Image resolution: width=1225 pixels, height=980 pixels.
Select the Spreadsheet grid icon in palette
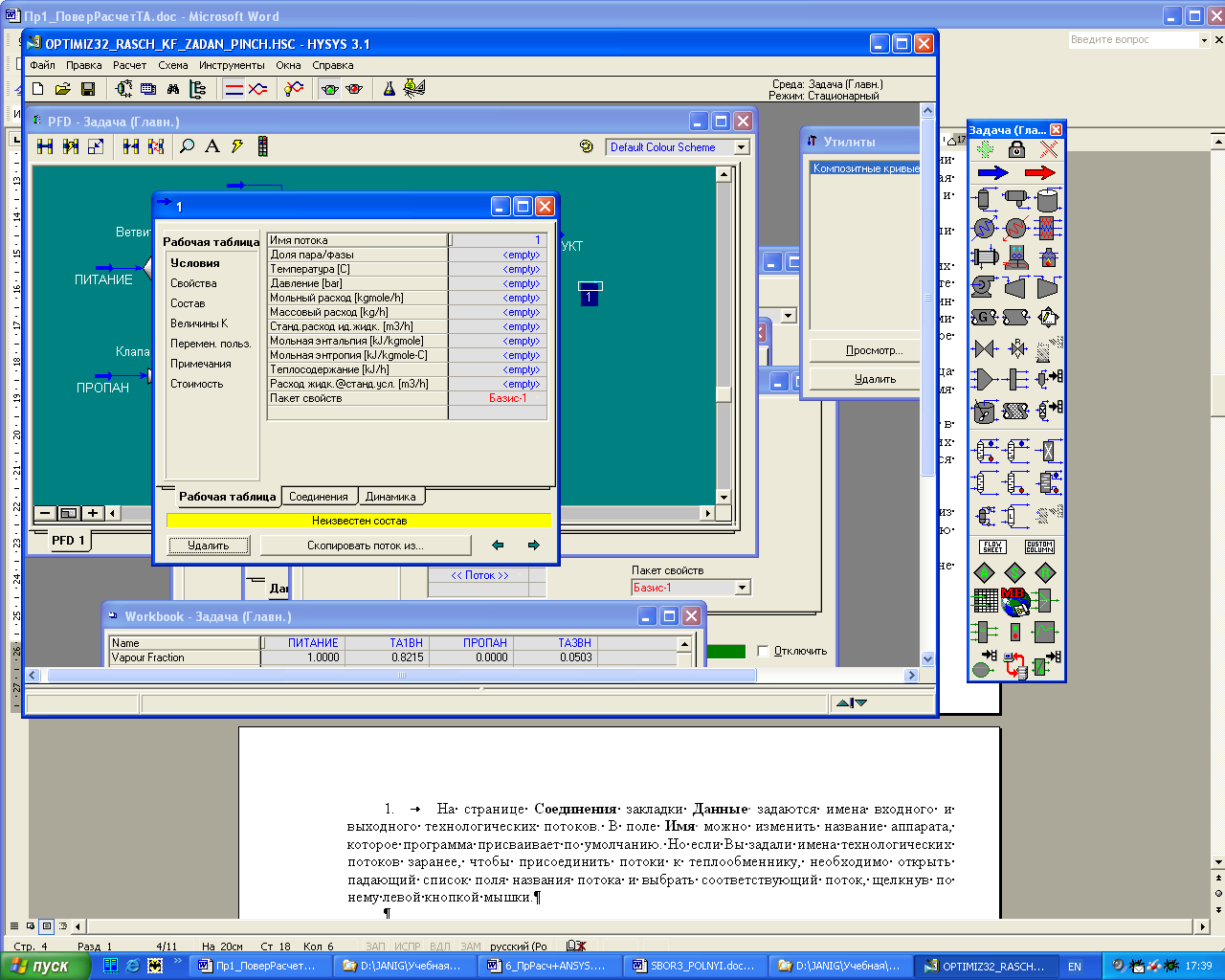click(985, 601)
